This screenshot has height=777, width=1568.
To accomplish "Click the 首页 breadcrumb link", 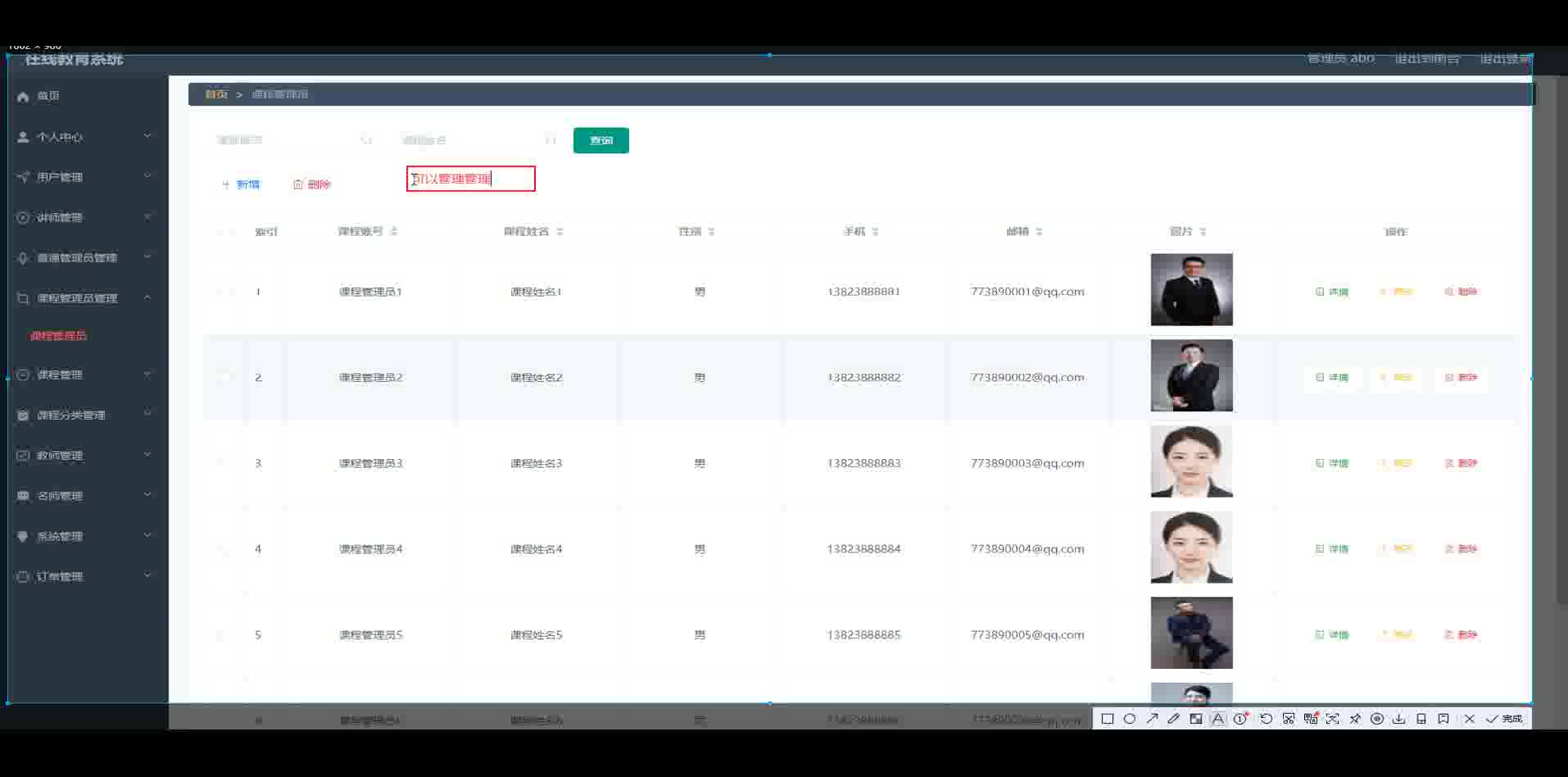I will (x=216, y=94).
